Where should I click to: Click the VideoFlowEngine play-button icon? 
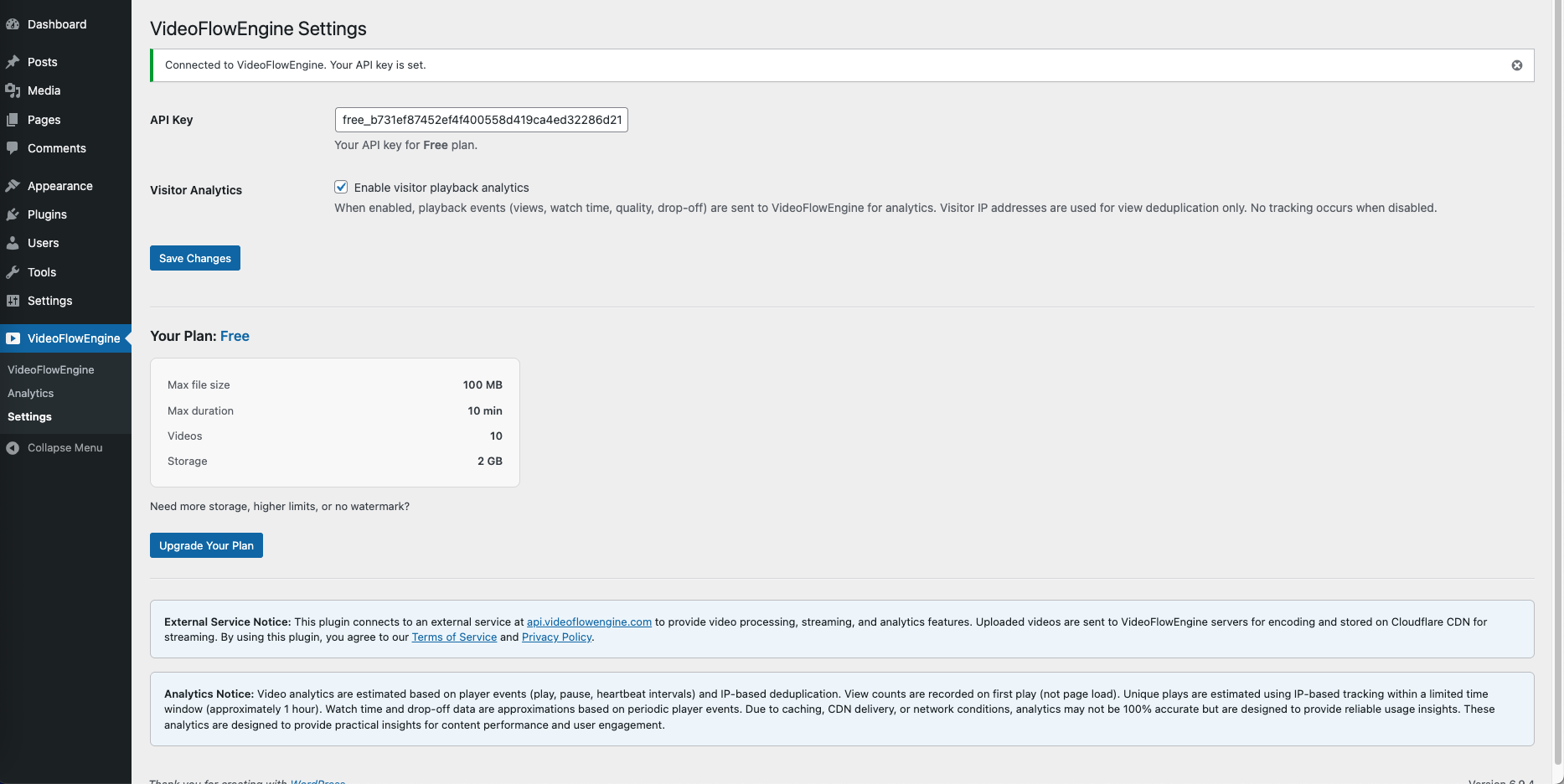point(13,338)
